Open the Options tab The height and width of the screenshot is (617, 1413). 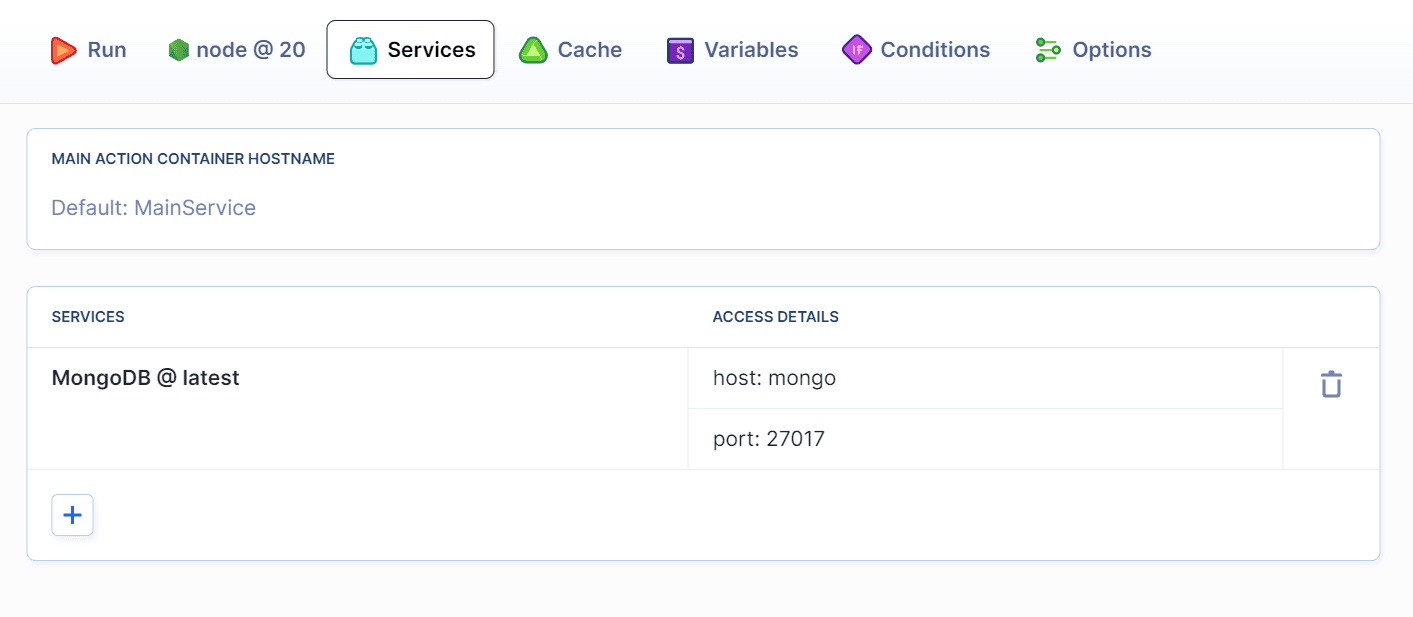coord(1092,49)
